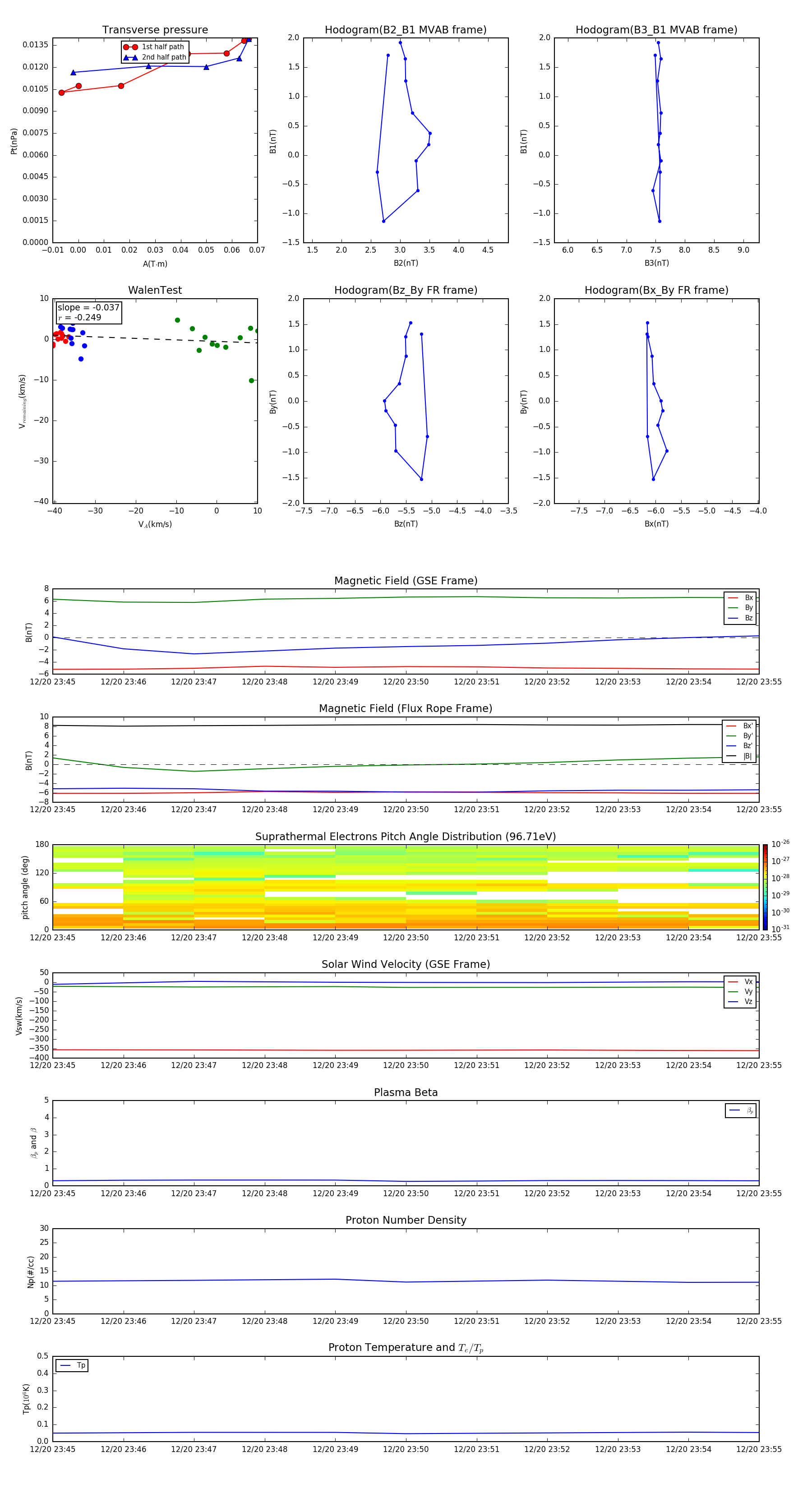
Task: Click '12/20 23:55' tick under Proton Temperature plot
Action: point(759,1449)
